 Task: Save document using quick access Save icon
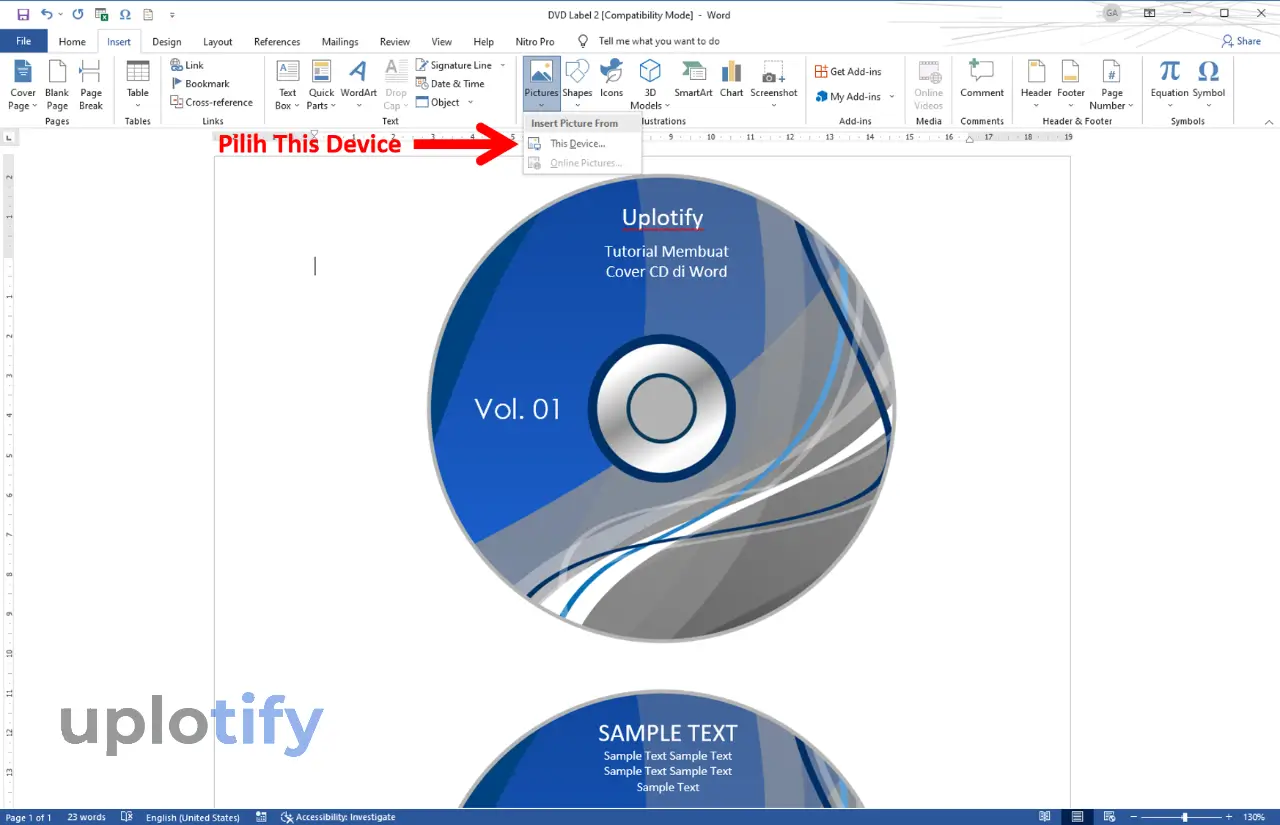click(24, 14)
